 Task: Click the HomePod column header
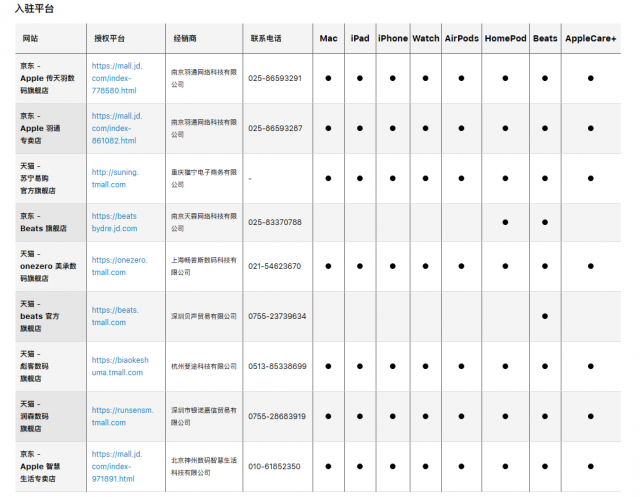(x=505, y=38)
